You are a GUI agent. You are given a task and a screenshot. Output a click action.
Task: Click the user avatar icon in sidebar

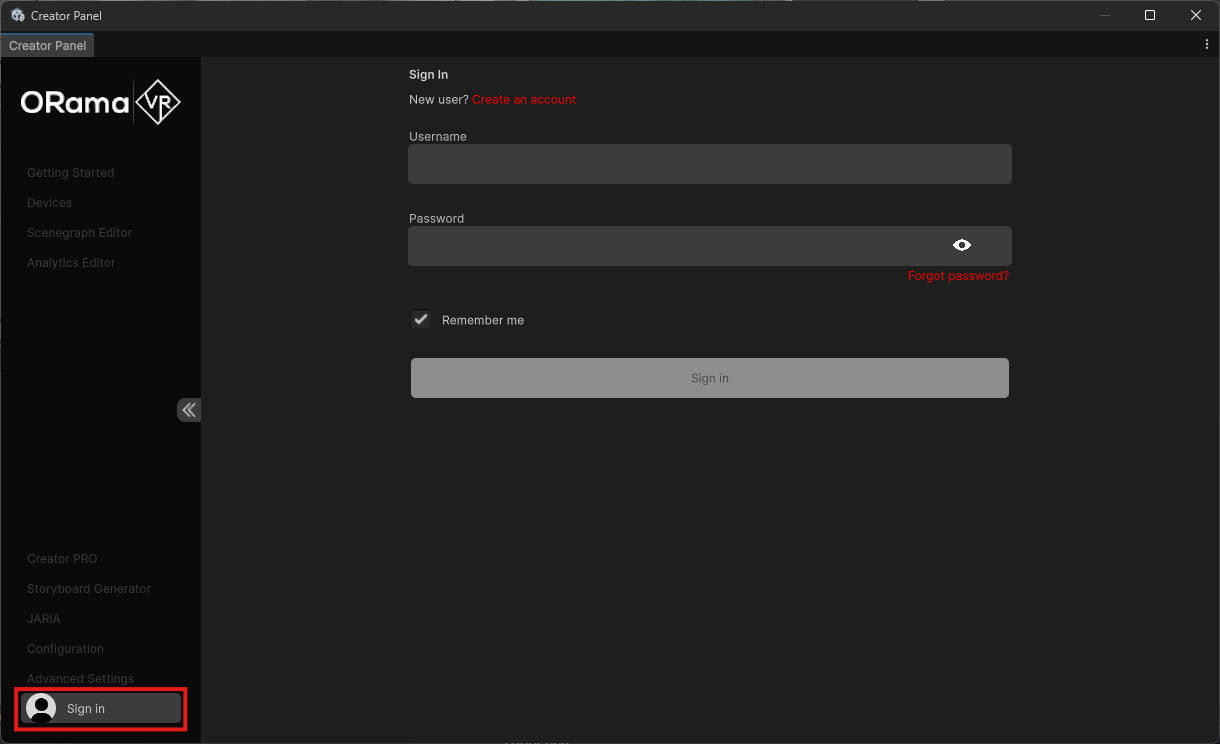41,708
